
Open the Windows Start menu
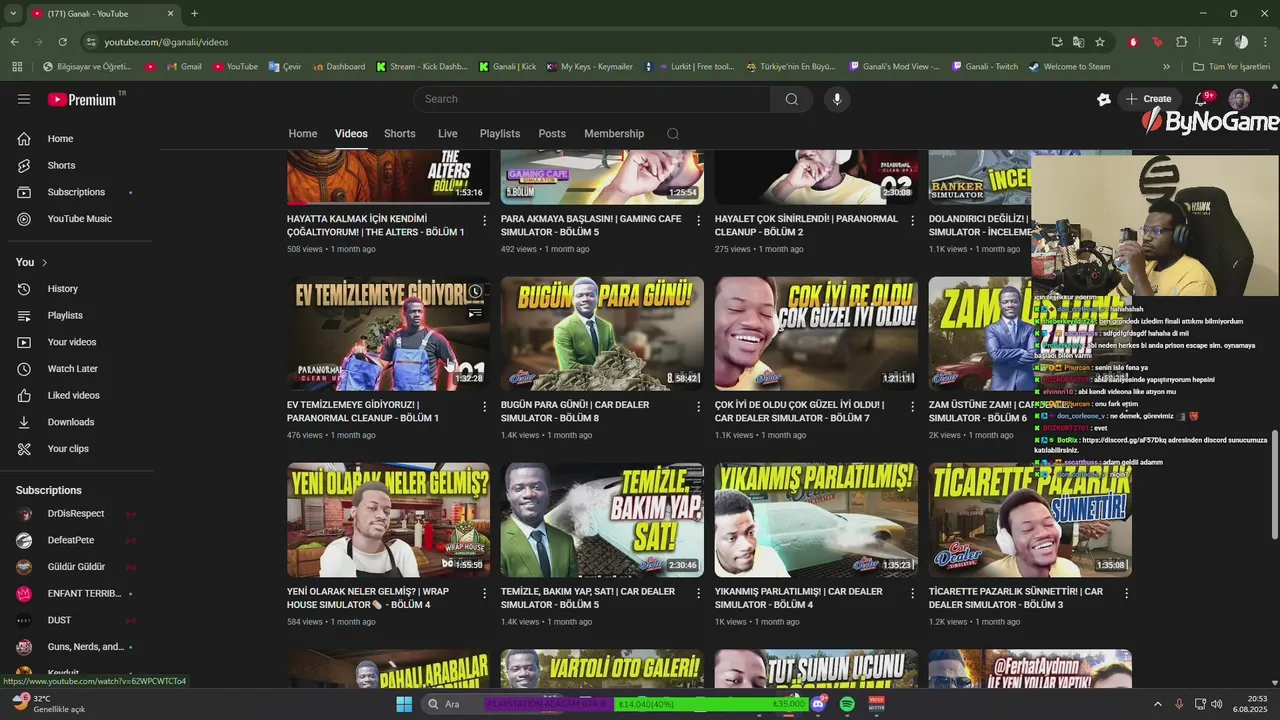click(404, 704)
